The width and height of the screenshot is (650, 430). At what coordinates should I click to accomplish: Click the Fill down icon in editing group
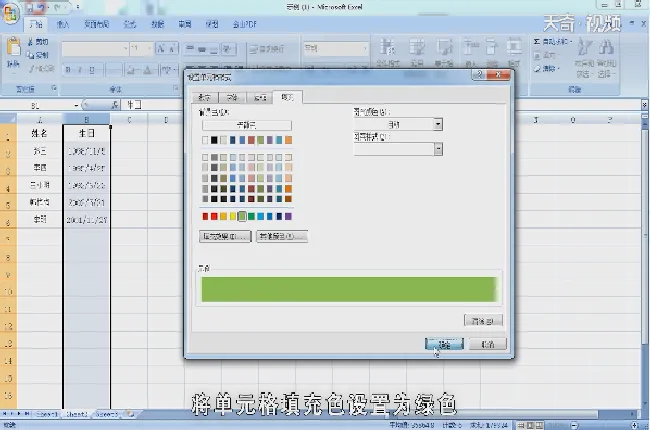pos(537,55)
